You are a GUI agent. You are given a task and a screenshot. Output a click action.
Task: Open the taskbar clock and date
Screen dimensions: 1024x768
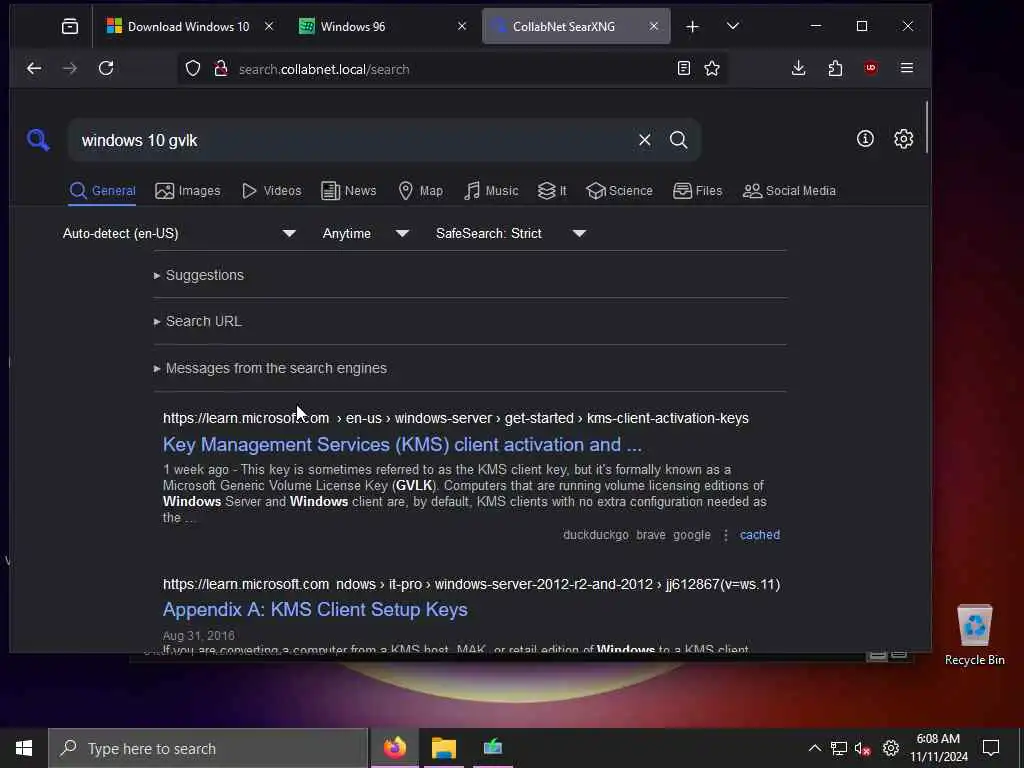938,748
